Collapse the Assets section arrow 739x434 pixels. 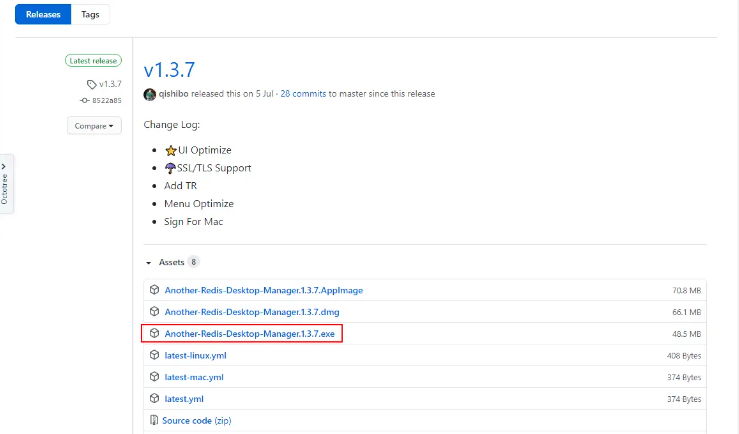pos(148,263)
